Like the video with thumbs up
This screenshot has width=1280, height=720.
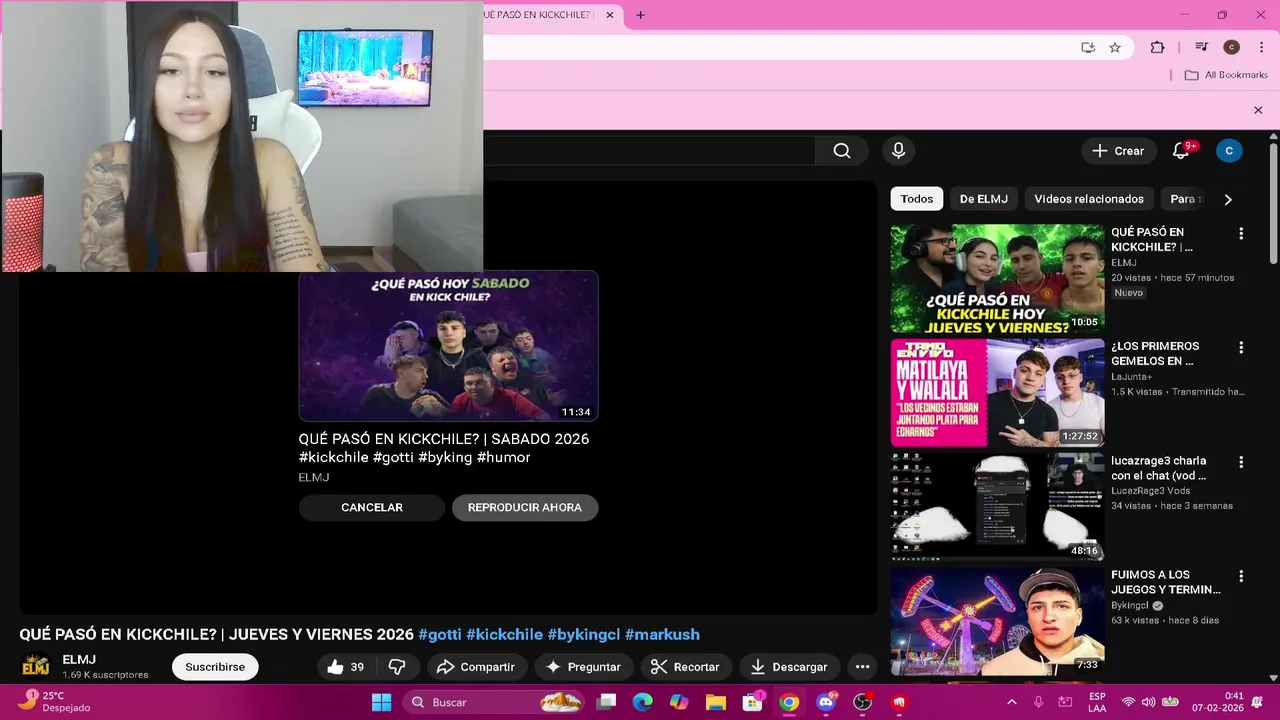tap(345, 667)
